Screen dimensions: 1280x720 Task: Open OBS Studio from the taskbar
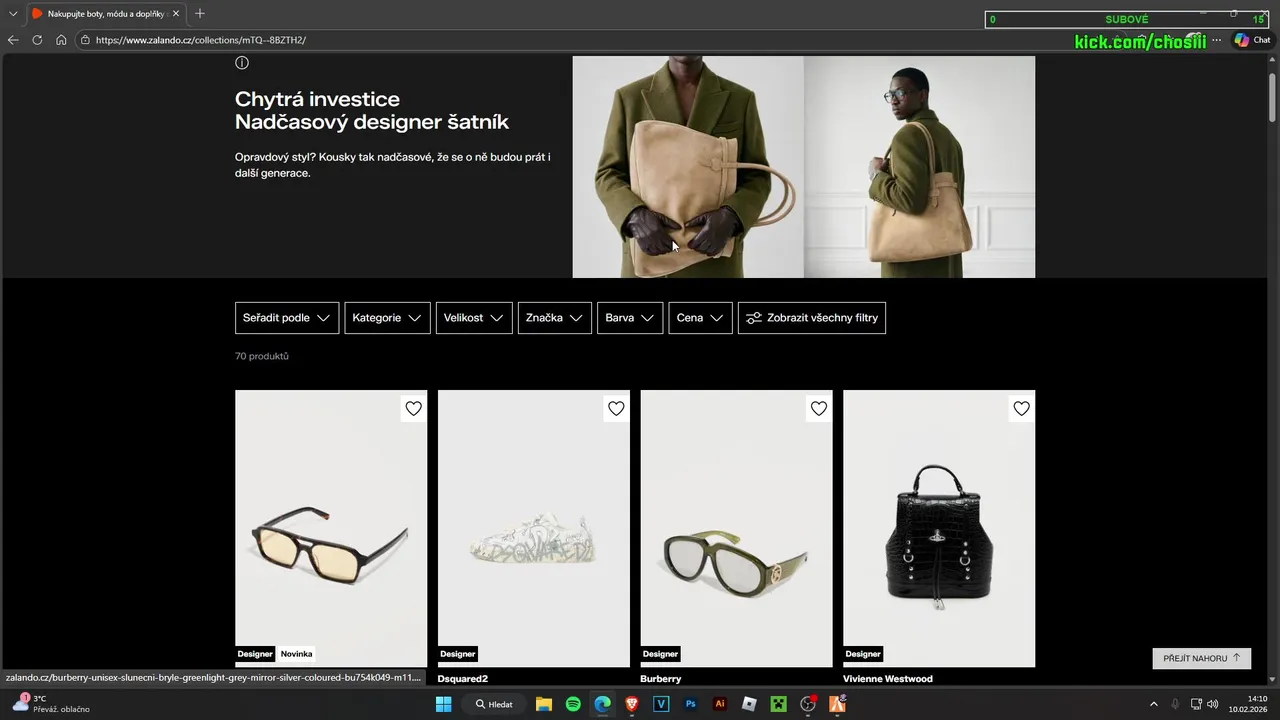pyautogui.click(x=808, y=704)
